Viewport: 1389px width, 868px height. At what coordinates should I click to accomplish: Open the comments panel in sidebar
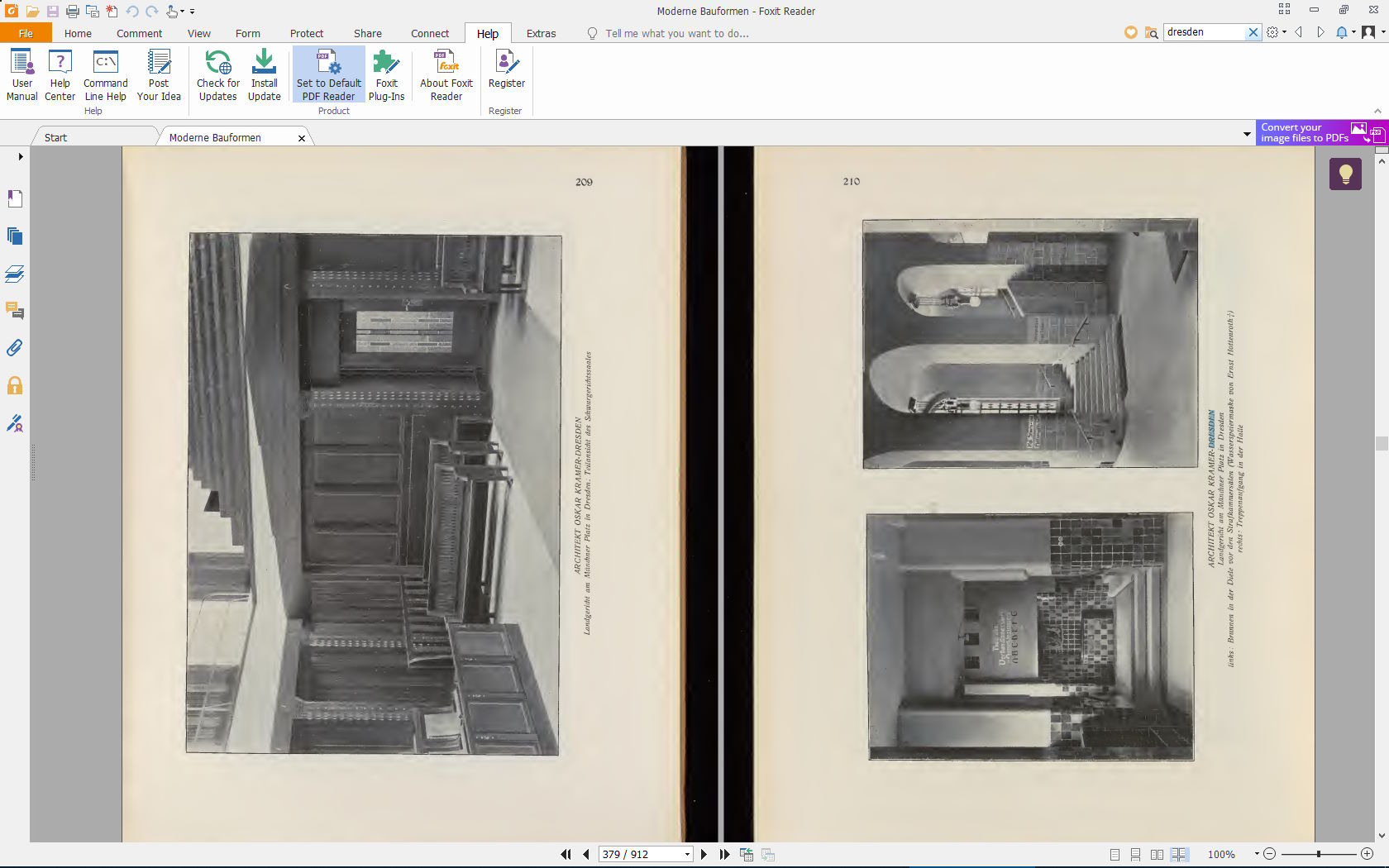[15, 311]
